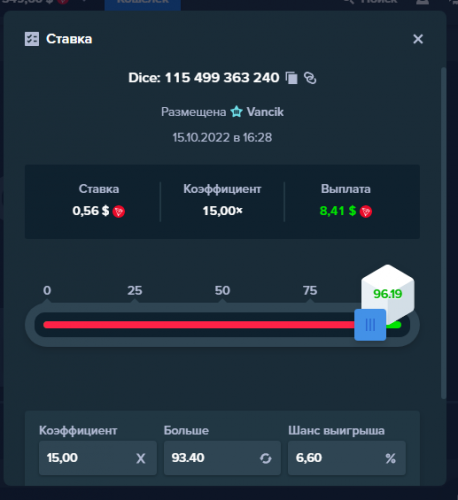Click the Tron coin icon beside 8,41 $

(366, 211)
